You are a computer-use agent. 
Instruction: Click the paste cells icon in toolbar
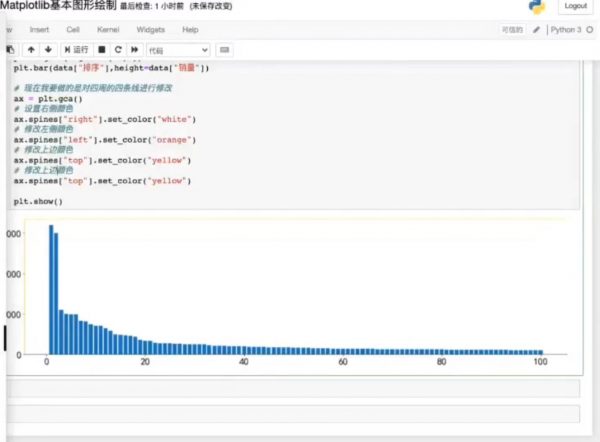click(9, 49)
